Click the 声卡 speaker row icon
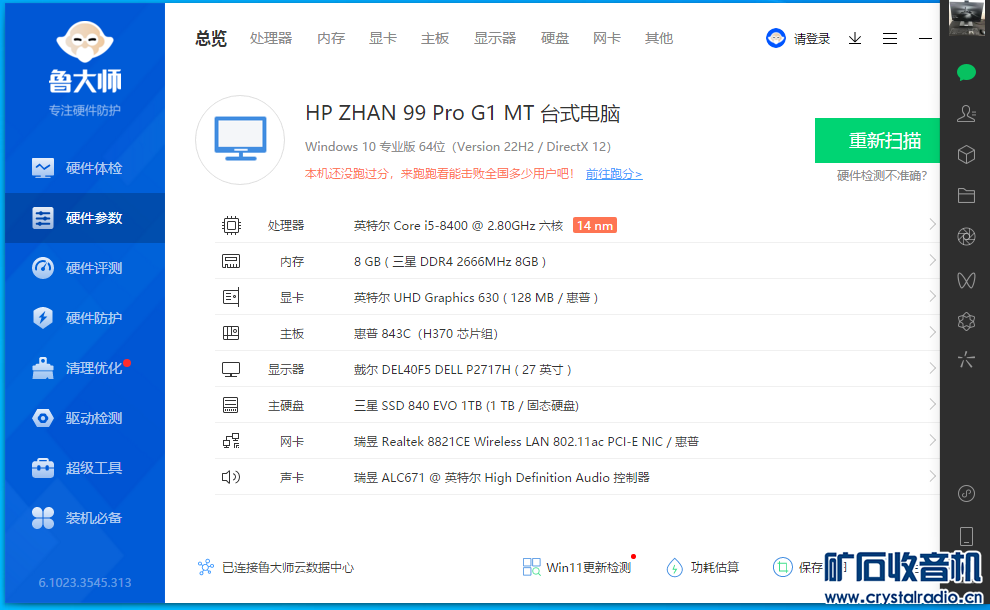 click(231, 477)
